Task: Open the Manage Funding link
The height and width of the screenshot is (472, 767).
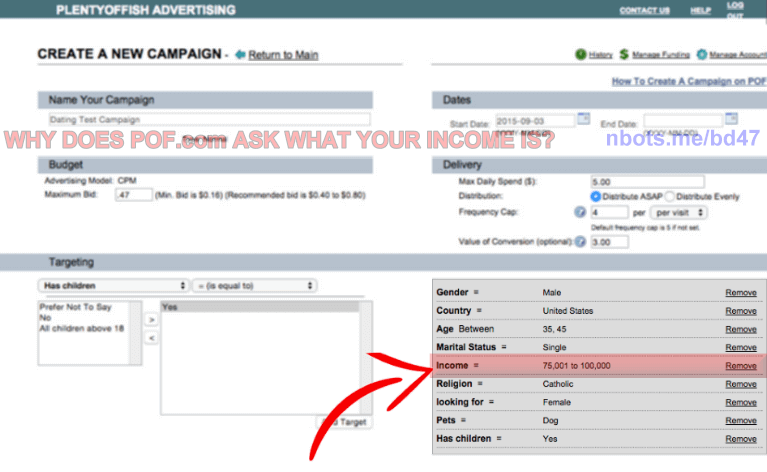Action: (x=661, y=55)
